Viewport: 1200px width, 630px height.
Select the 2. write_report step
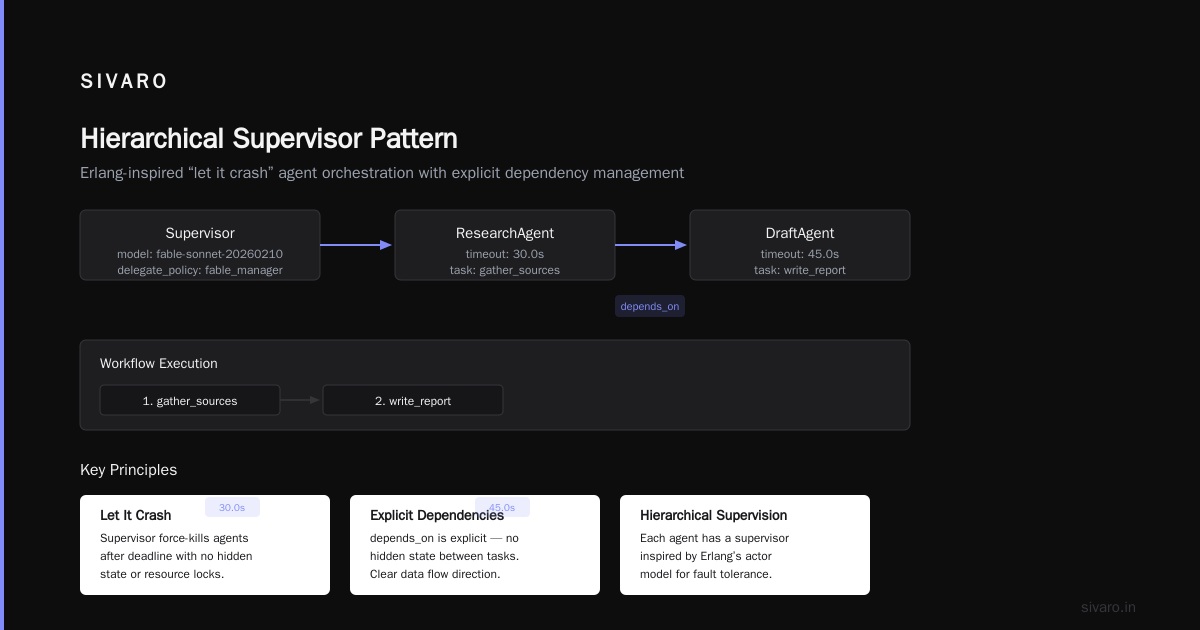(413, 400)
